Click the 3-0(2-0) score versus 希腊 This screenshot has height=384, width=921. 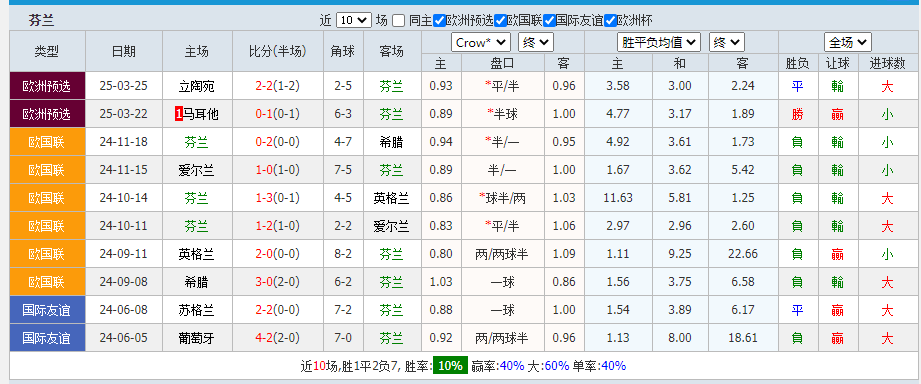coord(277,282)
